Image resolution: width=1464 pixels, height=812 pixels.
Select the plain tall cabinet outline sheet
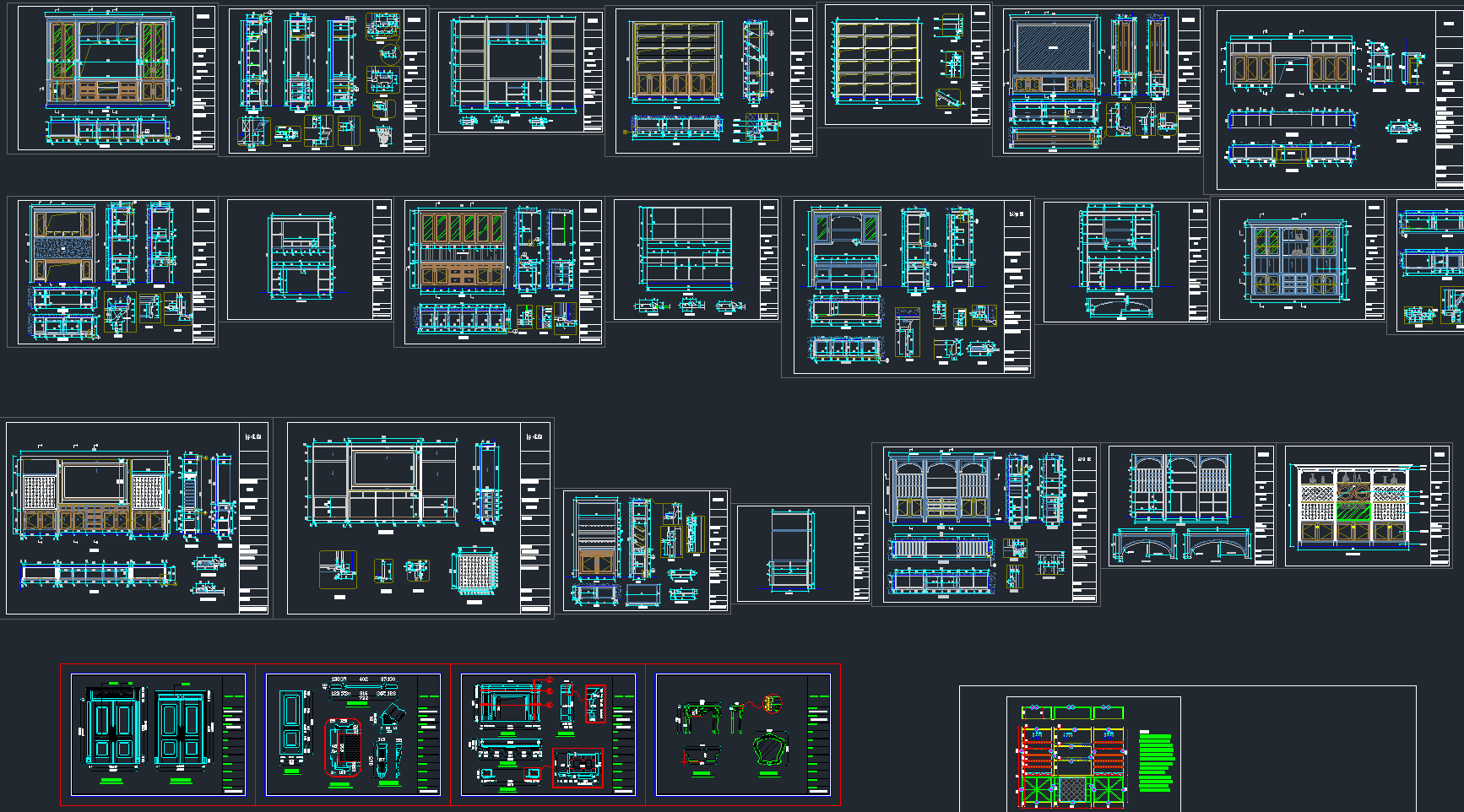pyautogui.click(x=791, y=551)
